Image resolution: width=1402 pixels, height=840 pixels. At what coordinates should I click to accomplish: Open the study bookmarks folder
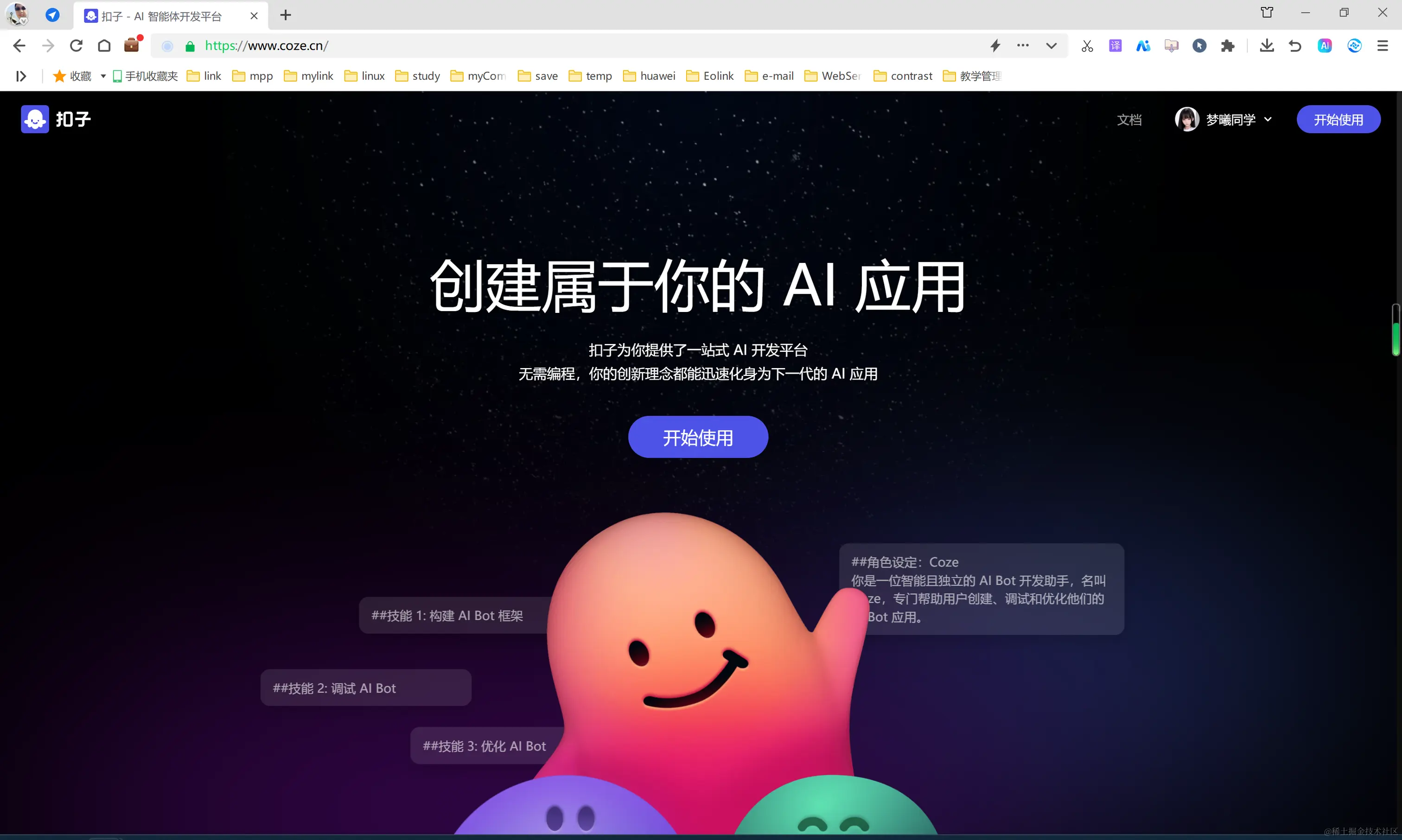418,76
